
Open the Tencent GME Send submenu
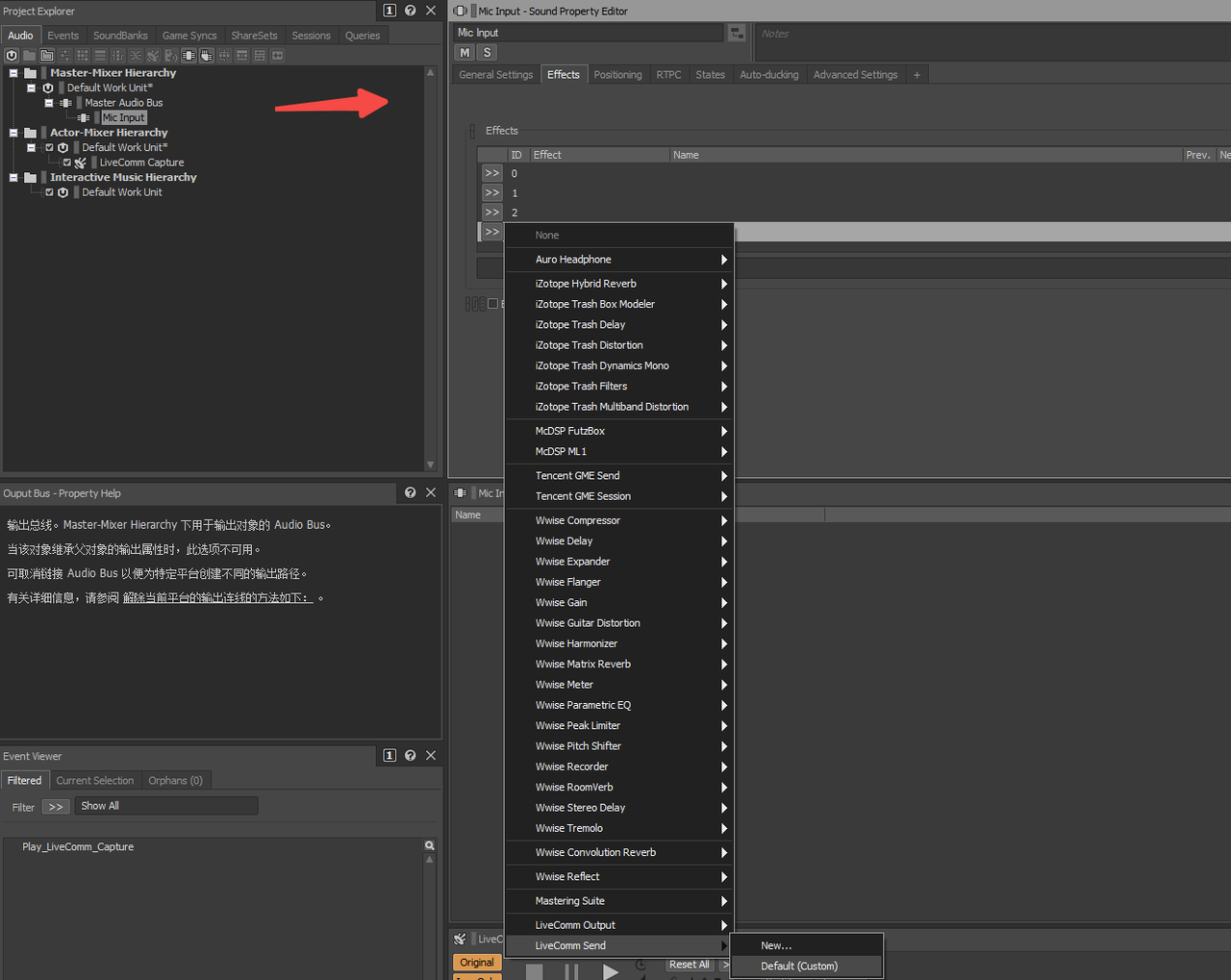[619, 476]
